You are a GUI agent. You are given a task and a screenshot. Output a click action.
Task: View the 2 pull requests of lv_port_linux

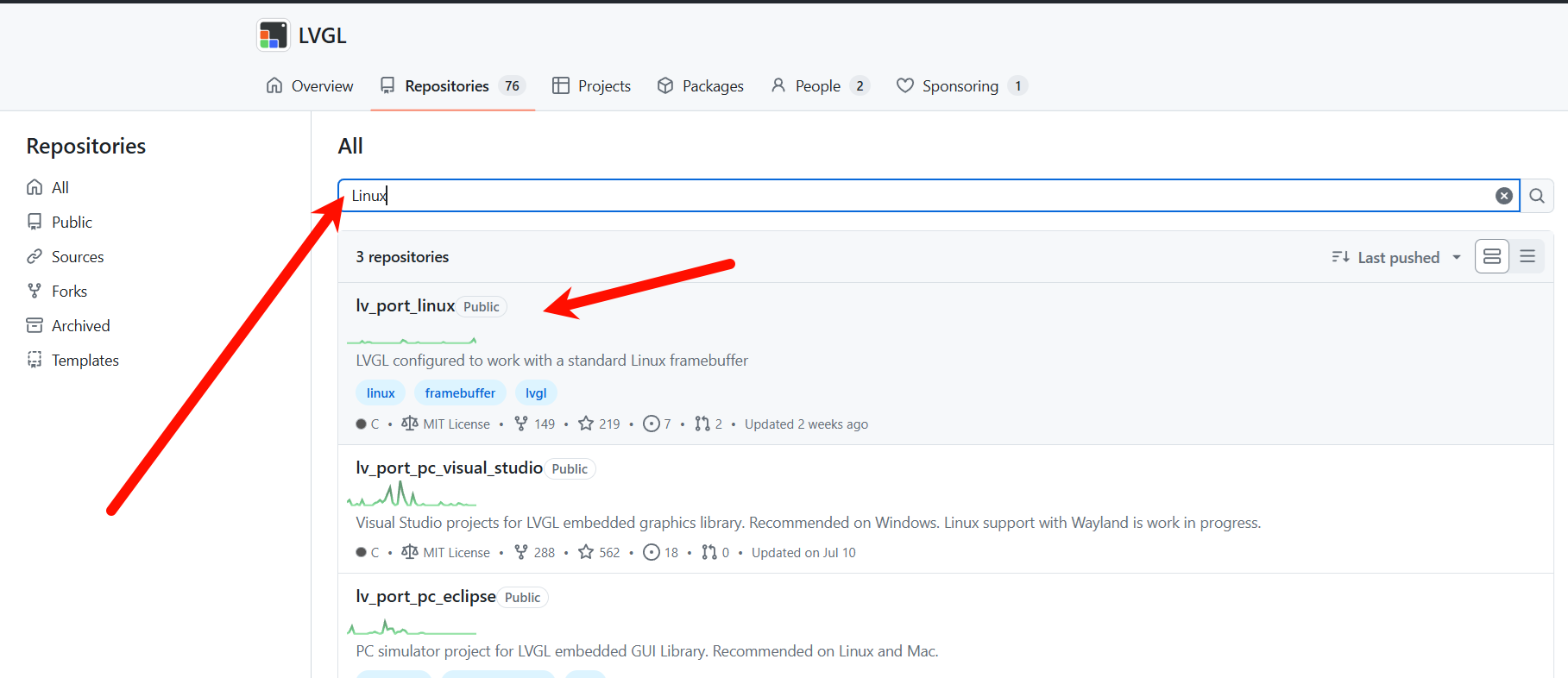708,424
